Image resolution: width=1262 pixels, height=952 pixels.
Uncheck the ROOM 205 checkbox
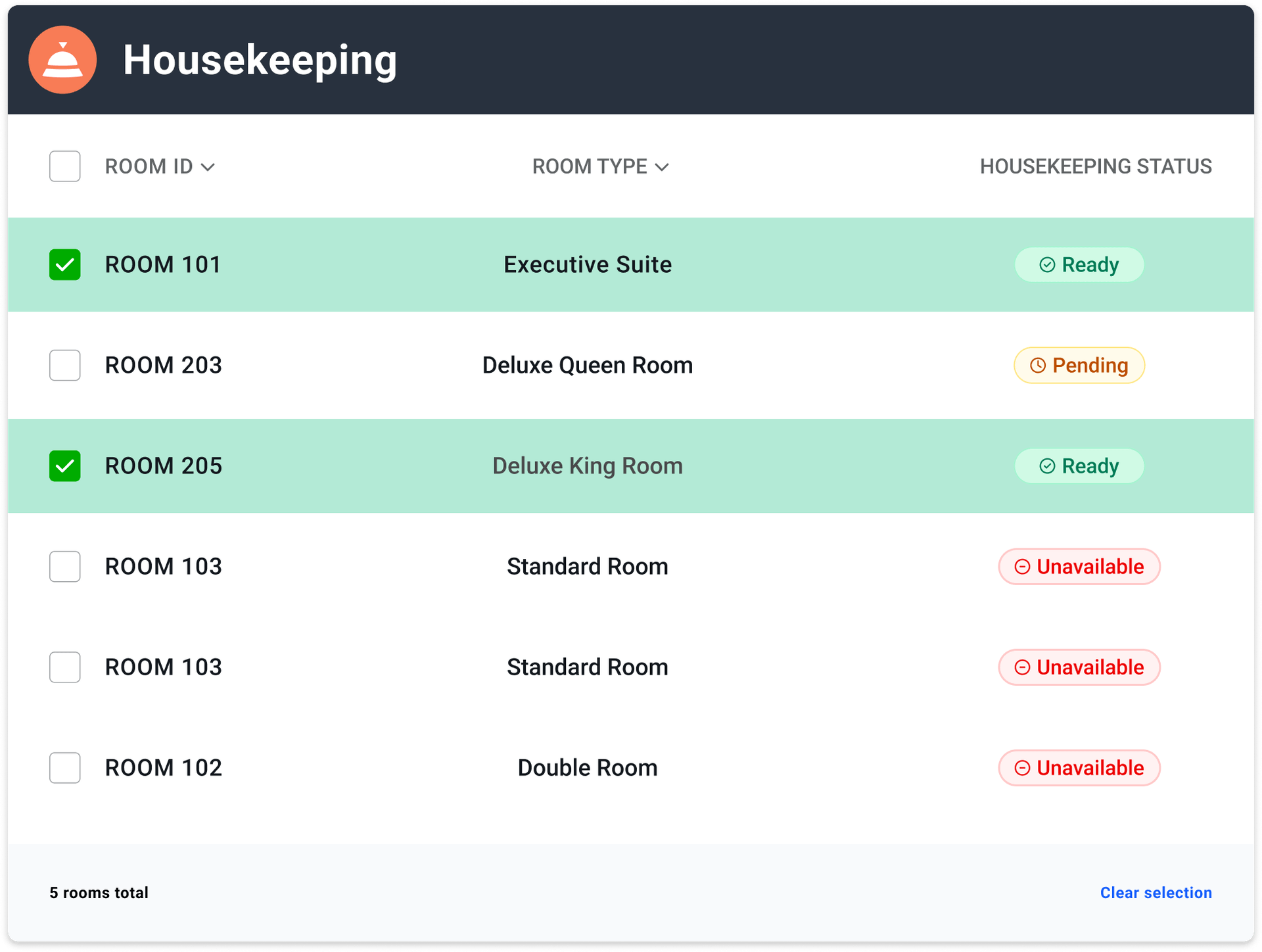point(65,465)
